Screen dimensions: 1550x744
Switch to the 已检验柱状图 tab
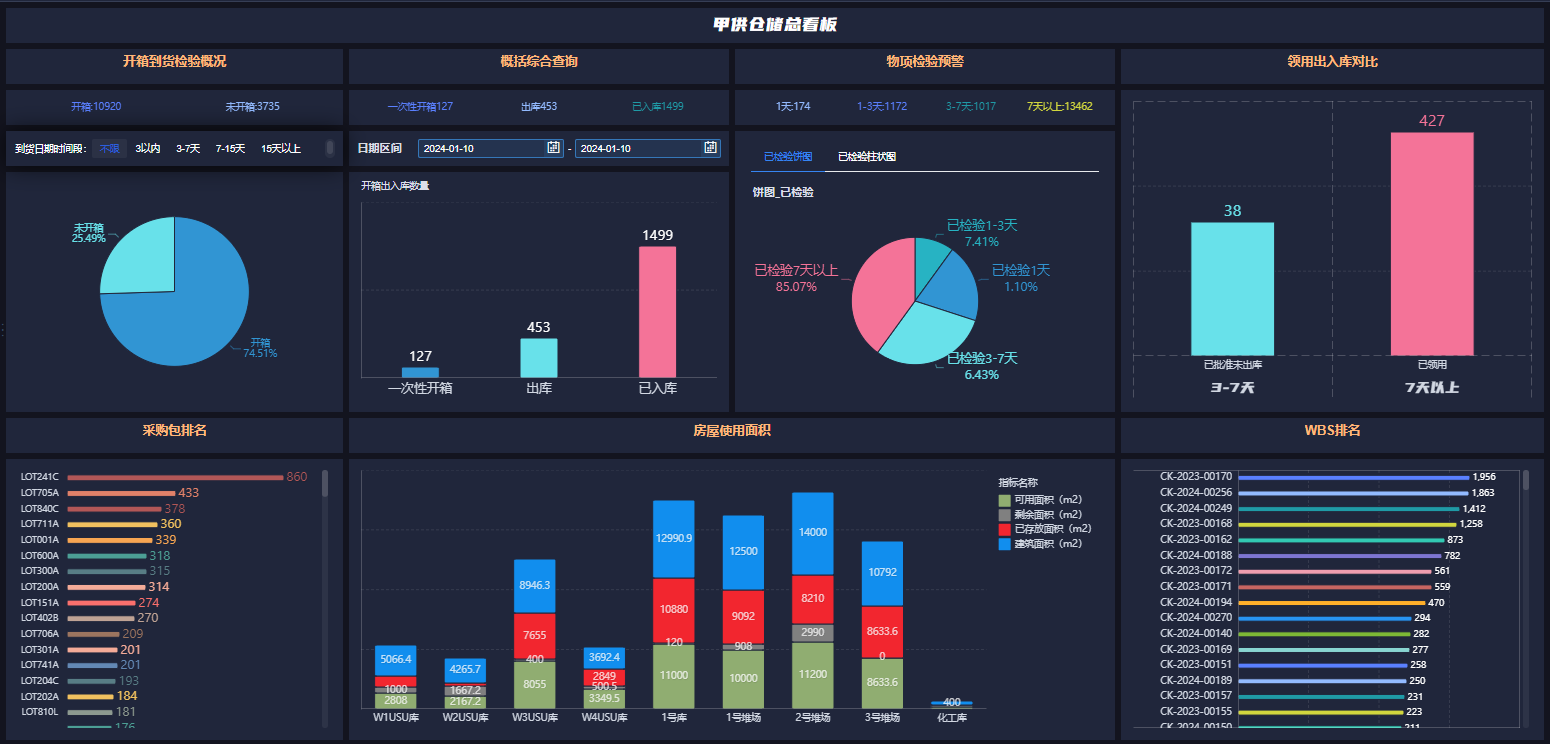pyautogui.click(x=866, y=157)
